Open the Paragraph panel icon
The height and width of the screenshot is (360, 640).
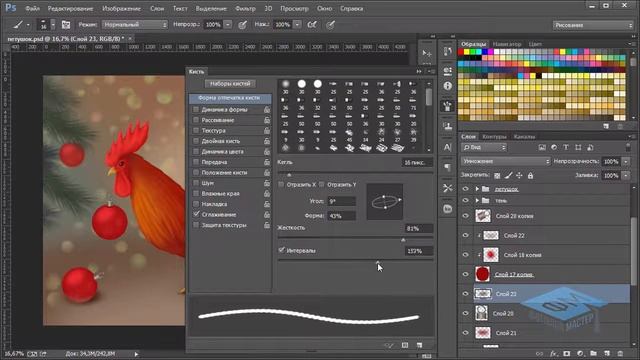click(448, 167)
